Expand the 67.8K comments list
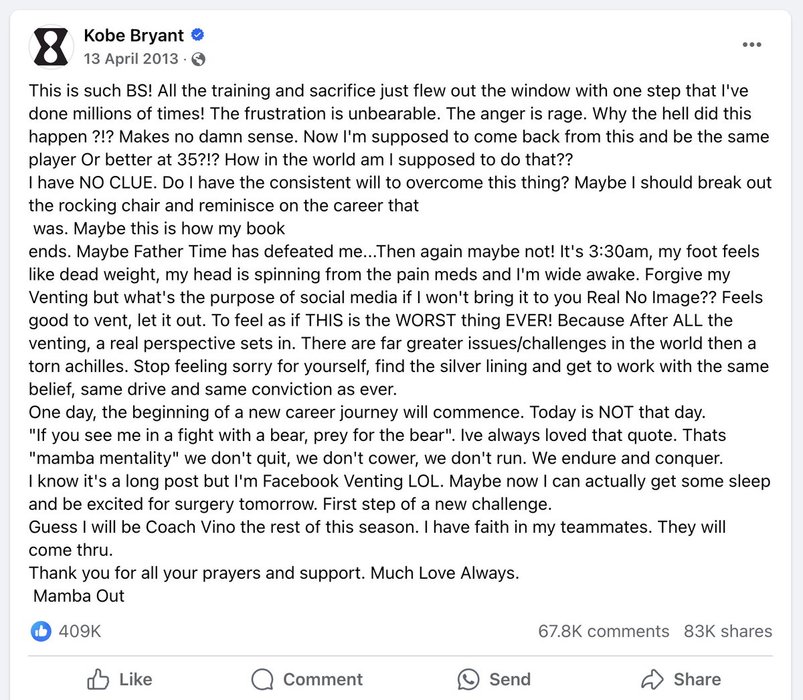The width and height of the screenshot is (803, 700). coord(603,631)
